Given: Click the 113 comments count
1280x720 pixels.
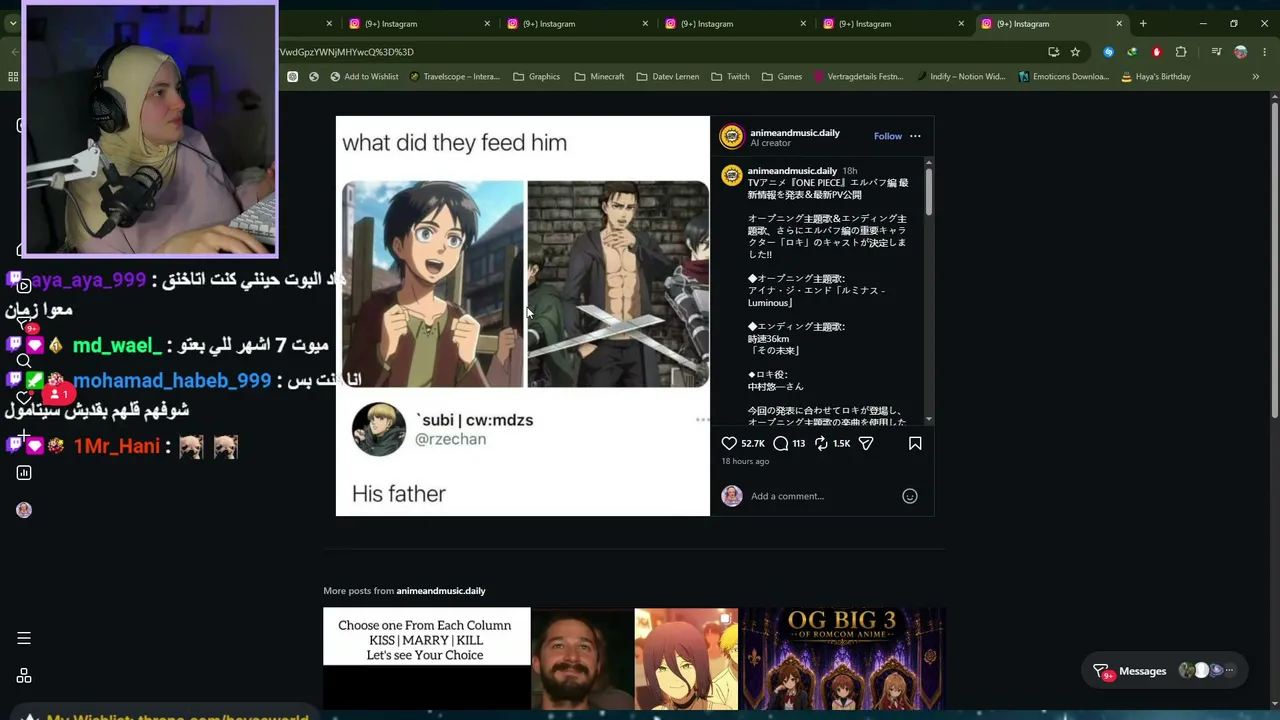Looking at the screenshot, I should (x=798, y=444).
